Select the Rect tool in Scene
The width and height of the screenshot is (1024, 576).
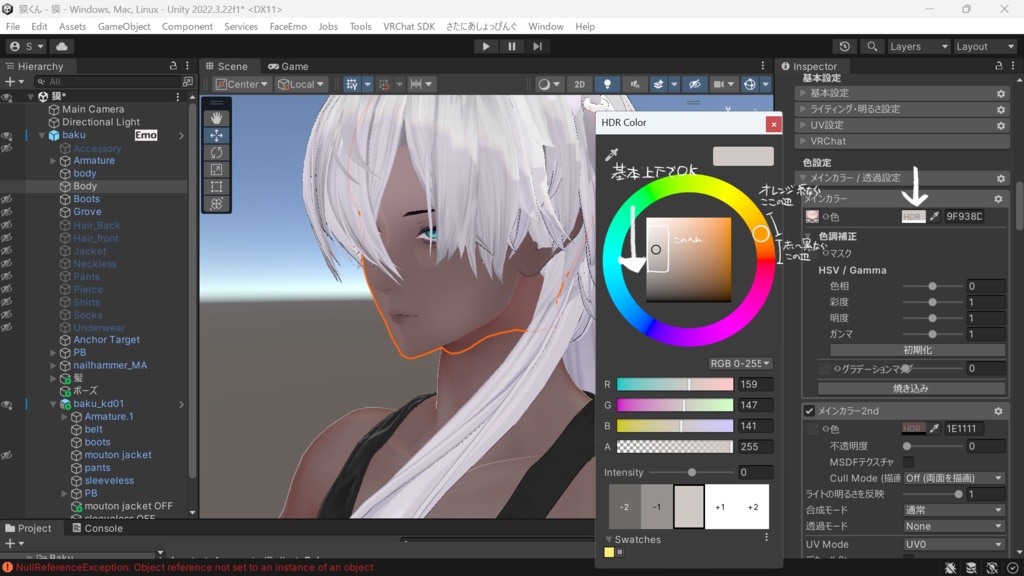pyautogui.click(x=216, y=186)
